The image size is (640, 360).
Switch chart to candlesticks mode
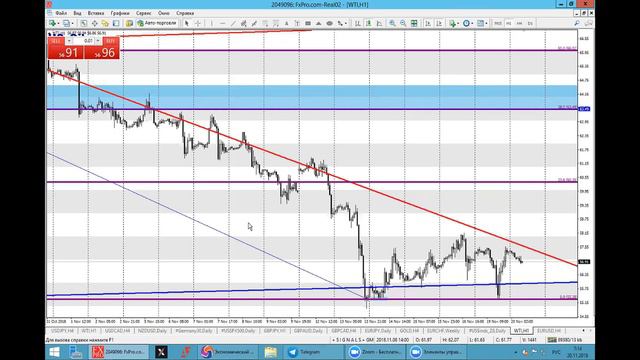pyautogui.click(x=368, y=23)
